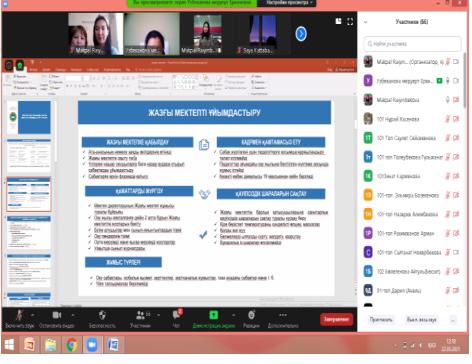
Task: Click the red End meeting button
Action: tap(336, 319)
